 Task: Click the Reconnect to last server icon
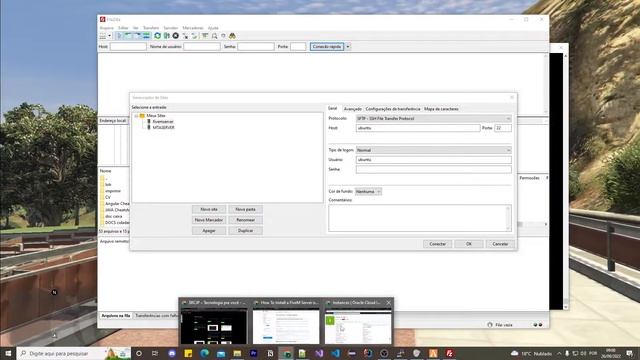(194, 36)
